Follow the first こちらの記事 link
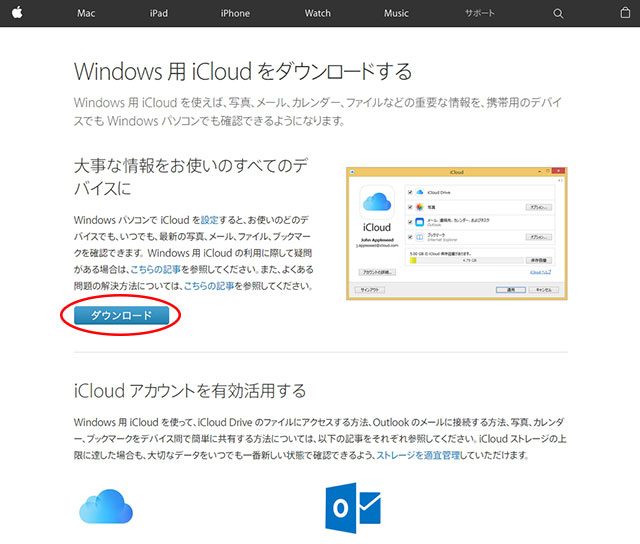 [x=156, y=269]
